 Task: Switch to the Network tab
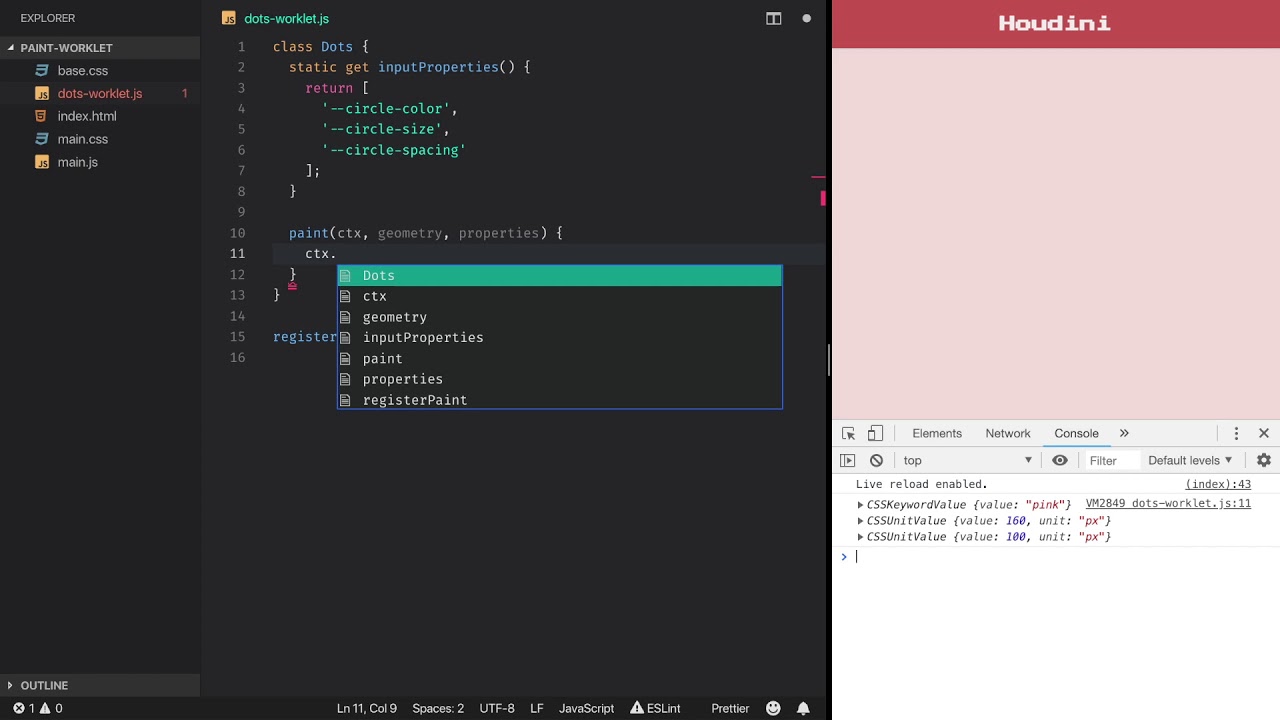pos(1007,433)
